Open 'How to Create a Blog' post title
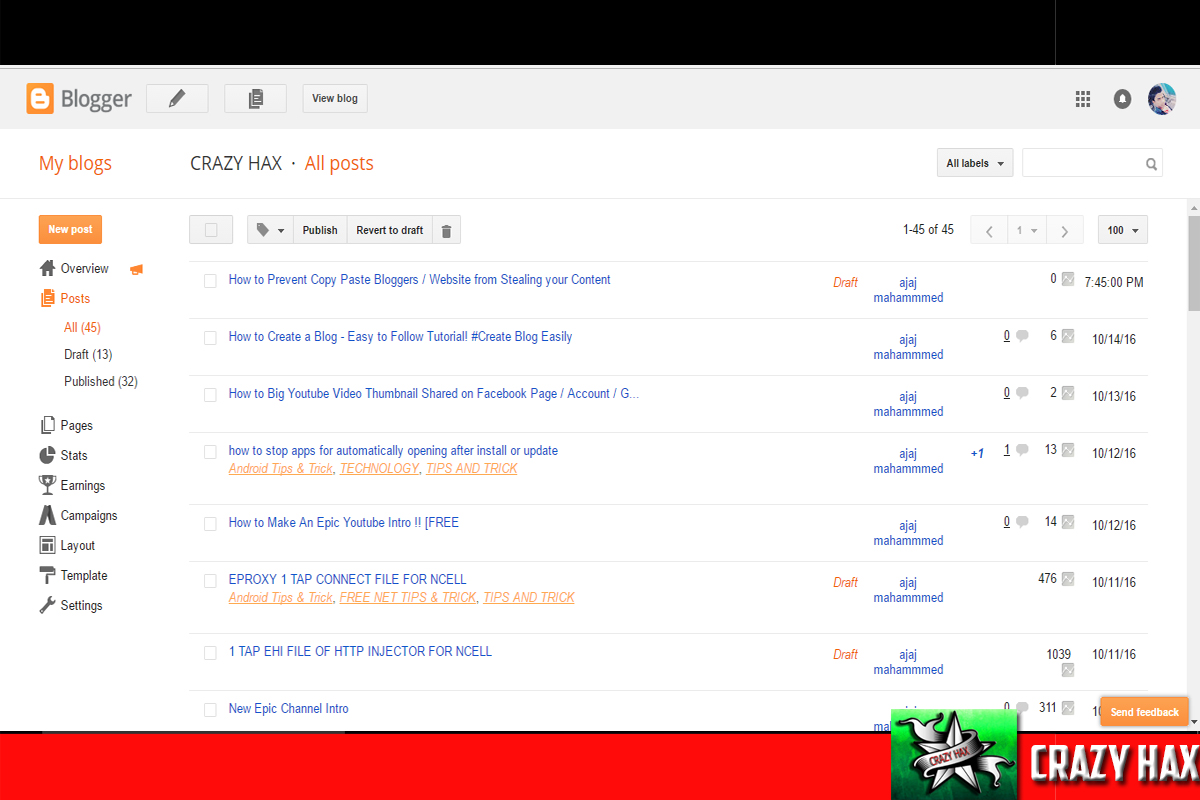1200x800 pixels. [x=400, y=336]
